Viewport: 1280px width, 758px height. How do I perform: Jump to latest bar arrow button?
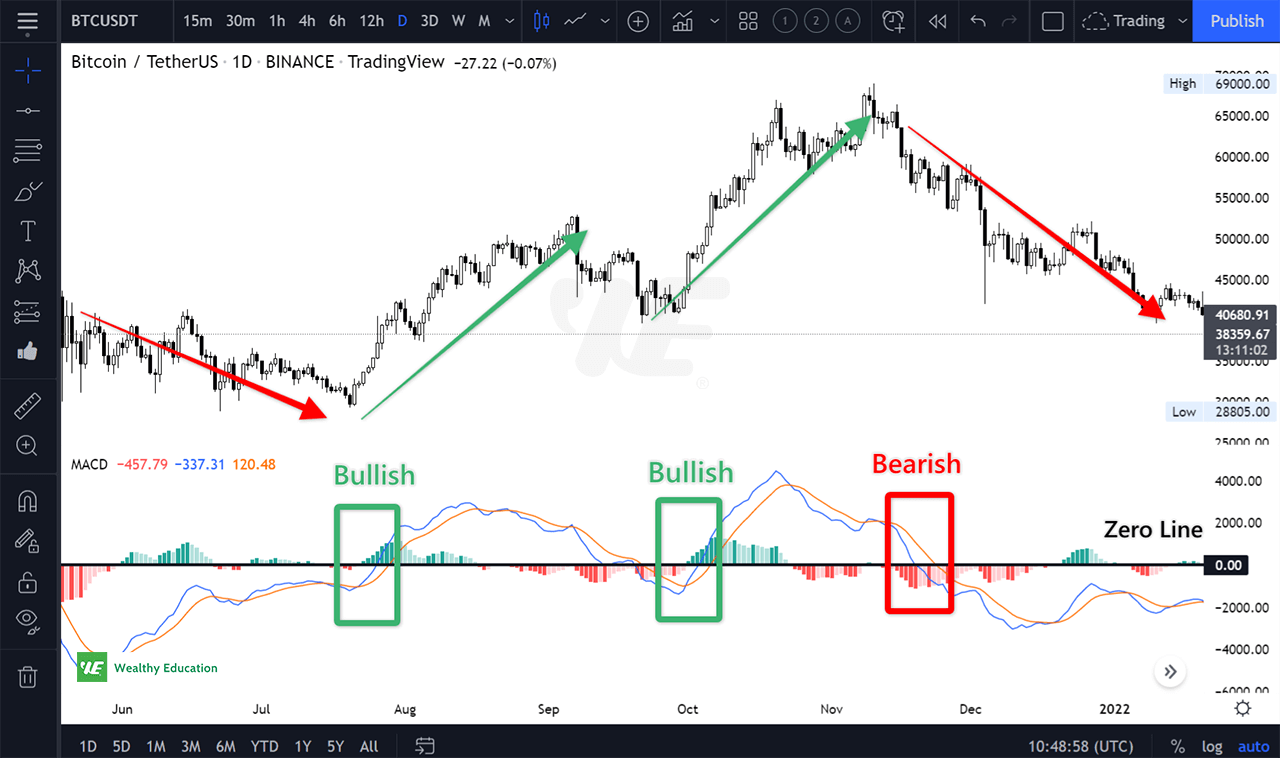click(x=1170, y=672)
